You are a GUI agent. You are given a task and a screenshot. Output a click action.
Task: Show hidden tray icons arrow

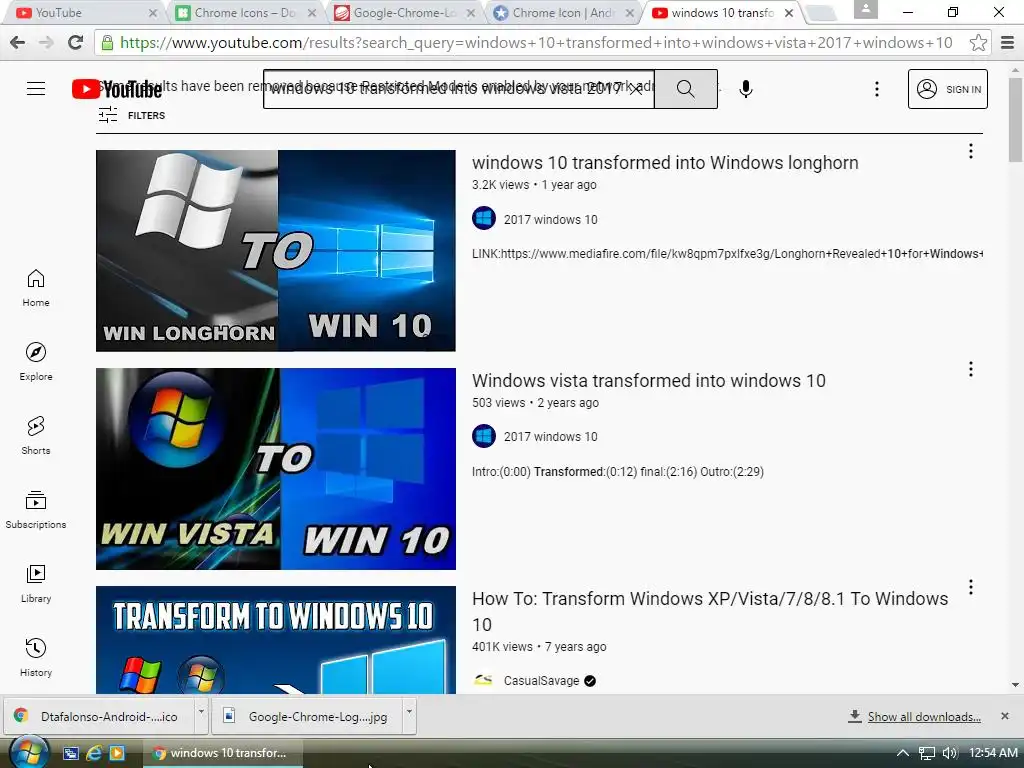click(x=903, y=754)
